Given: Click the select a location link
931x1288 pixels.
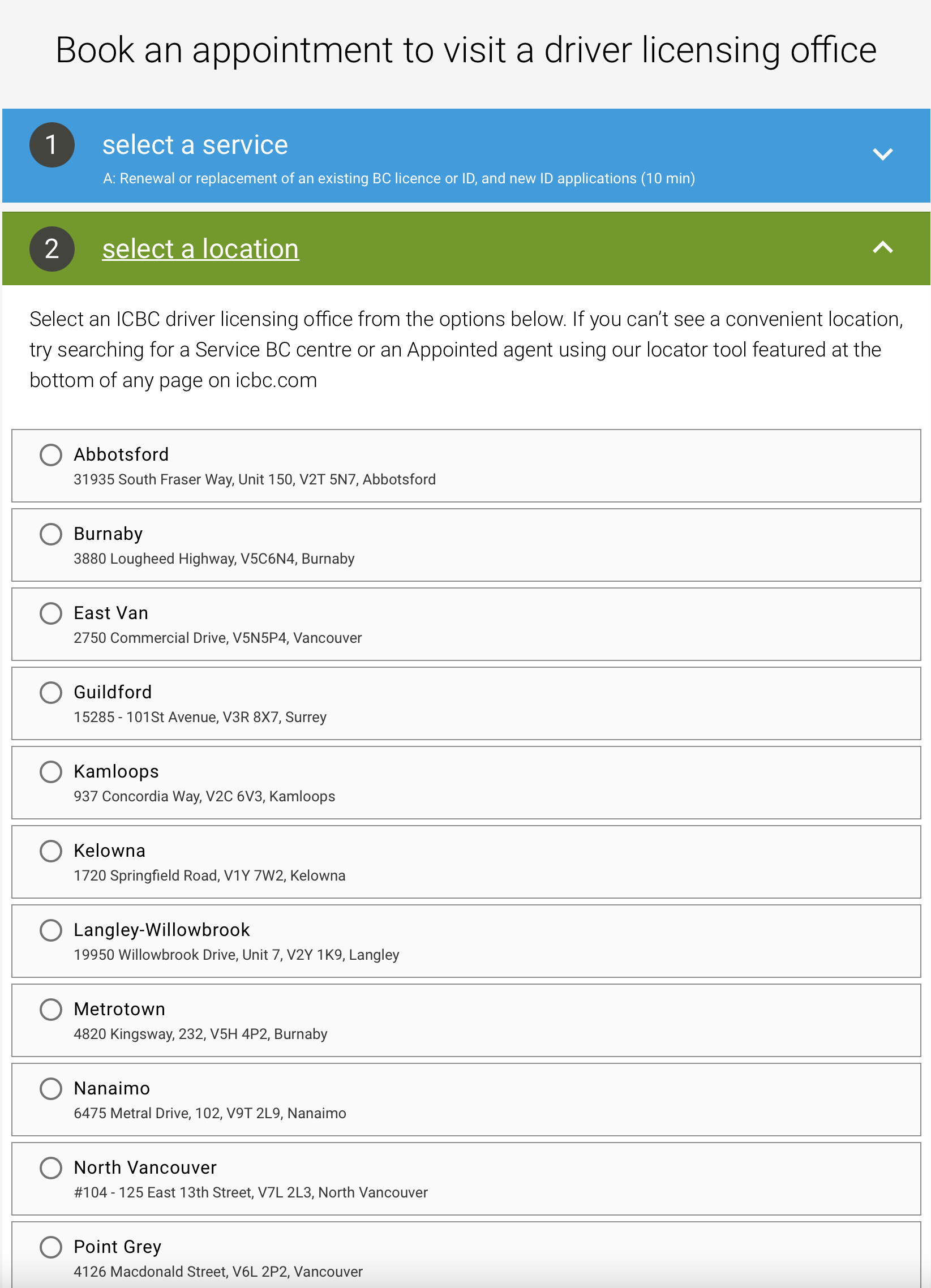Looking at the screenshot, I should [x=200, y=249].
